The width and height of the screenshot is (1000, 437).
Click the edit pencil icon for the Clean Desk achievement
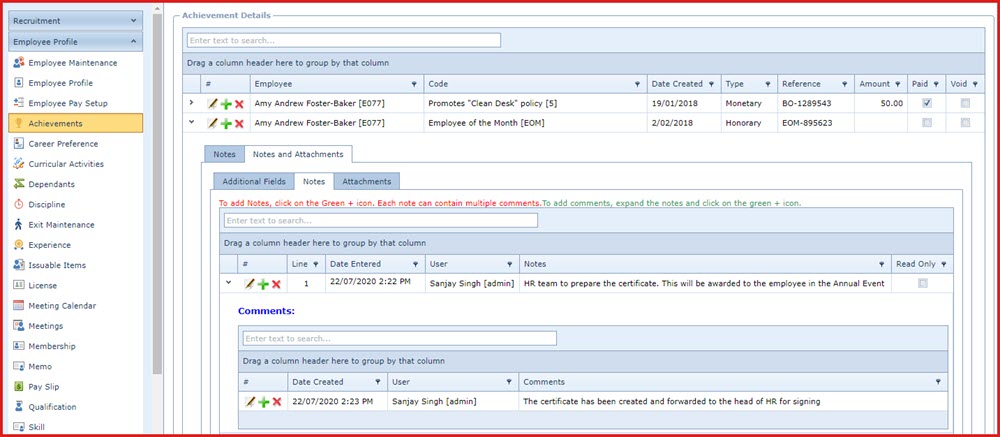click(x=212, y=103)
